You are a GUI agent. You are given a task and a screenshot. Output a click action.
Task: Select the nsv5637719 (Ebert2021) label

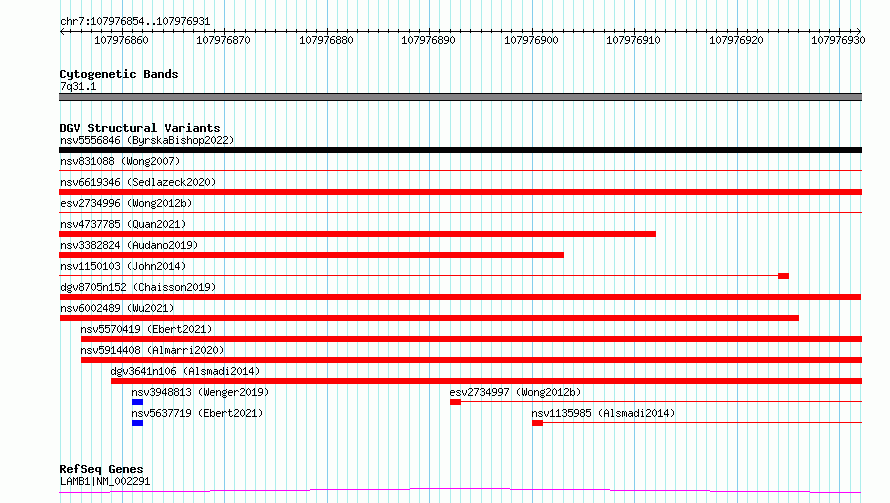197,413
